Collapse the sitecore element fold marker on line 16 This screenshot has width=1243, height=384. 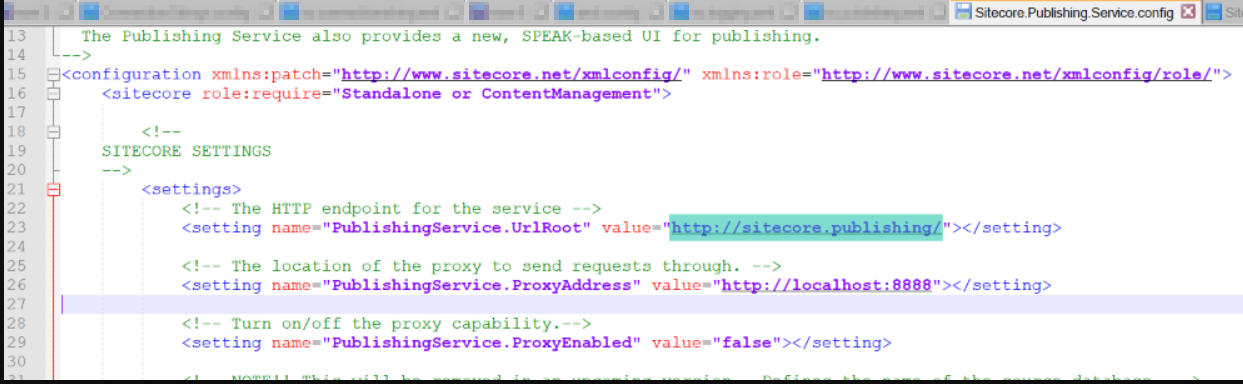54,94
